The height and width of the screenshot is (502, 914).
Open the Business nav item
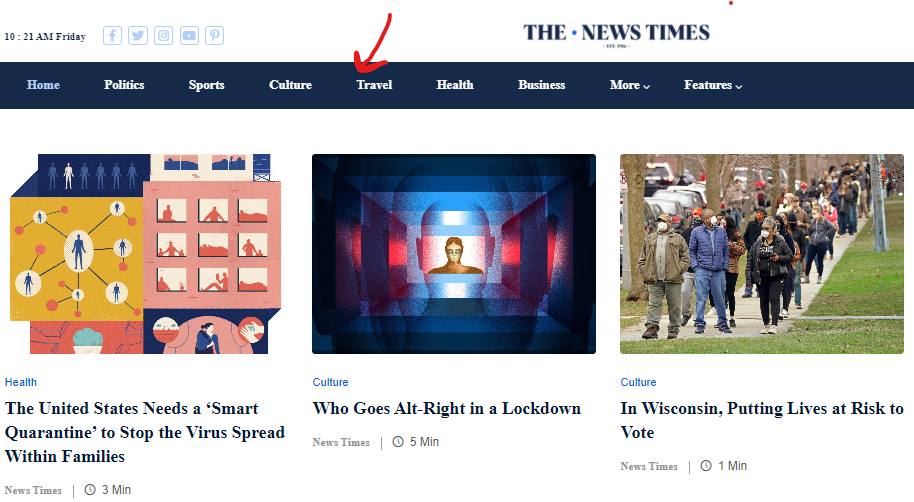pos(542,85)
